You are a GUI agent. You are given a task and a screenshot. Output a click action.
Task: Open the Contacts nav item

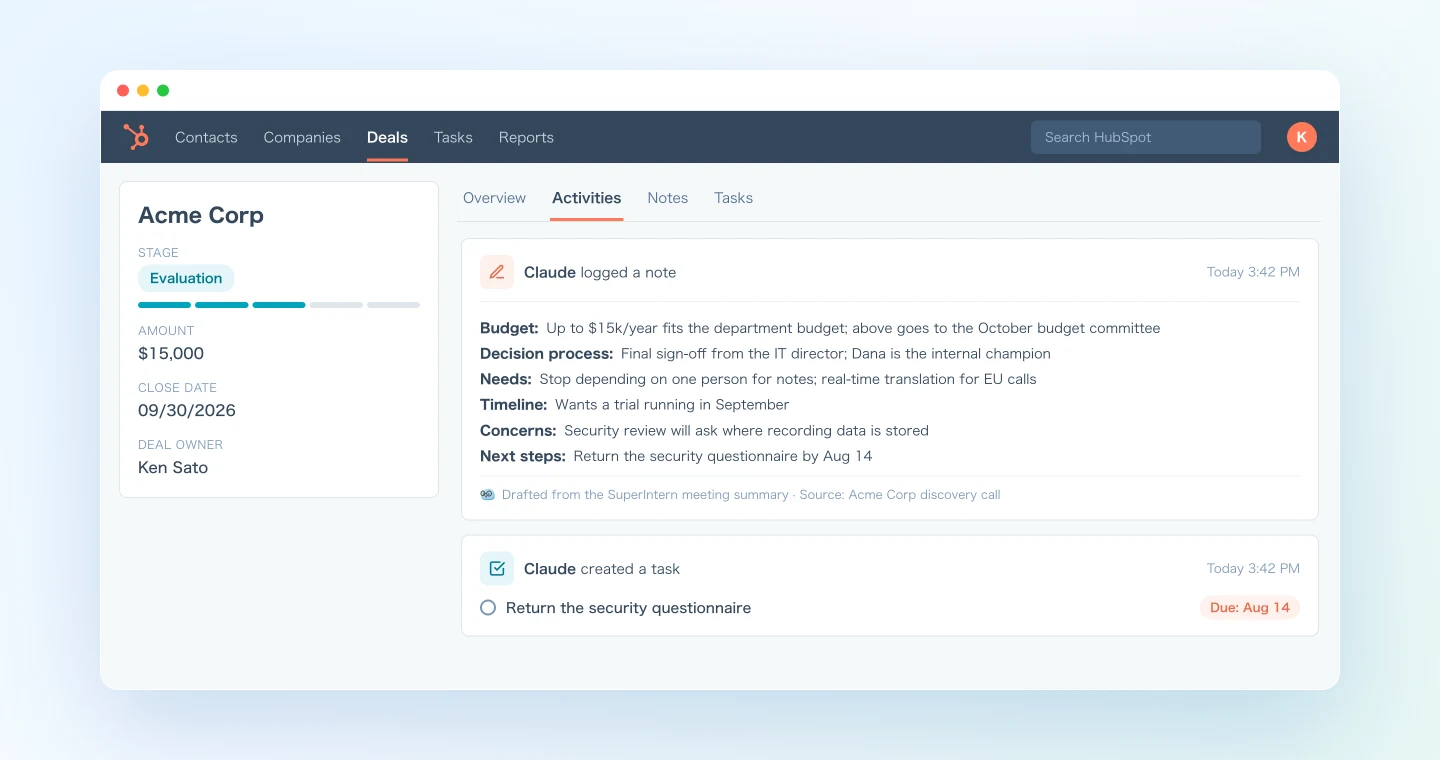click(x=206, y=137)
